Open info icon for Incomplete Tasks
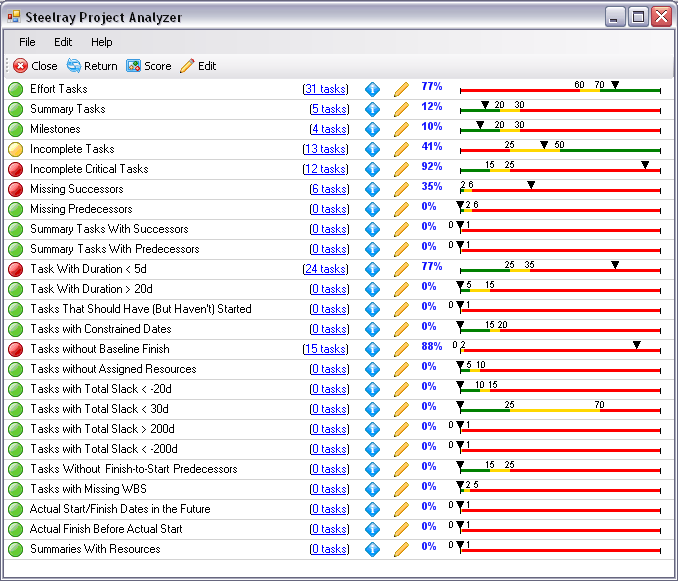 (372, 149)
